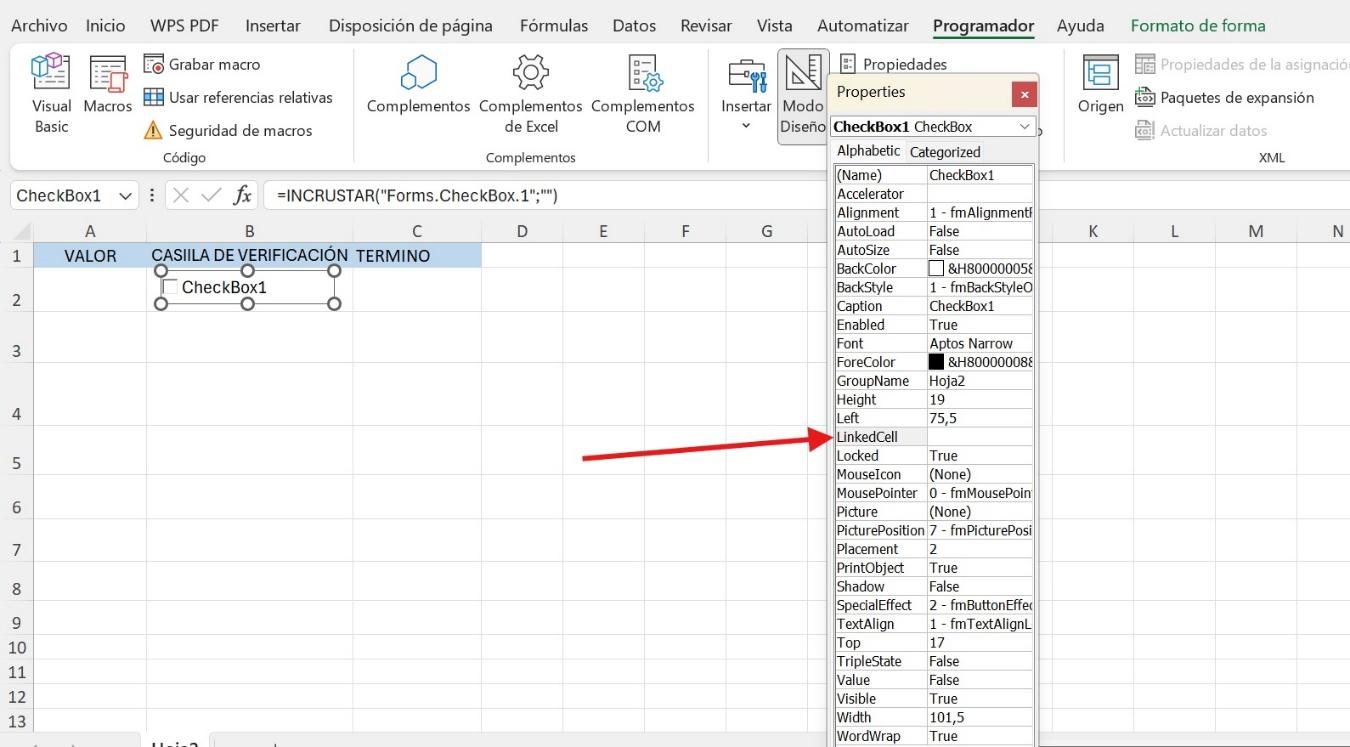This screenshot has width=1350, height=747.
Task: Expand the Insertar controls dropdown
Action: (x=746, y=126)
